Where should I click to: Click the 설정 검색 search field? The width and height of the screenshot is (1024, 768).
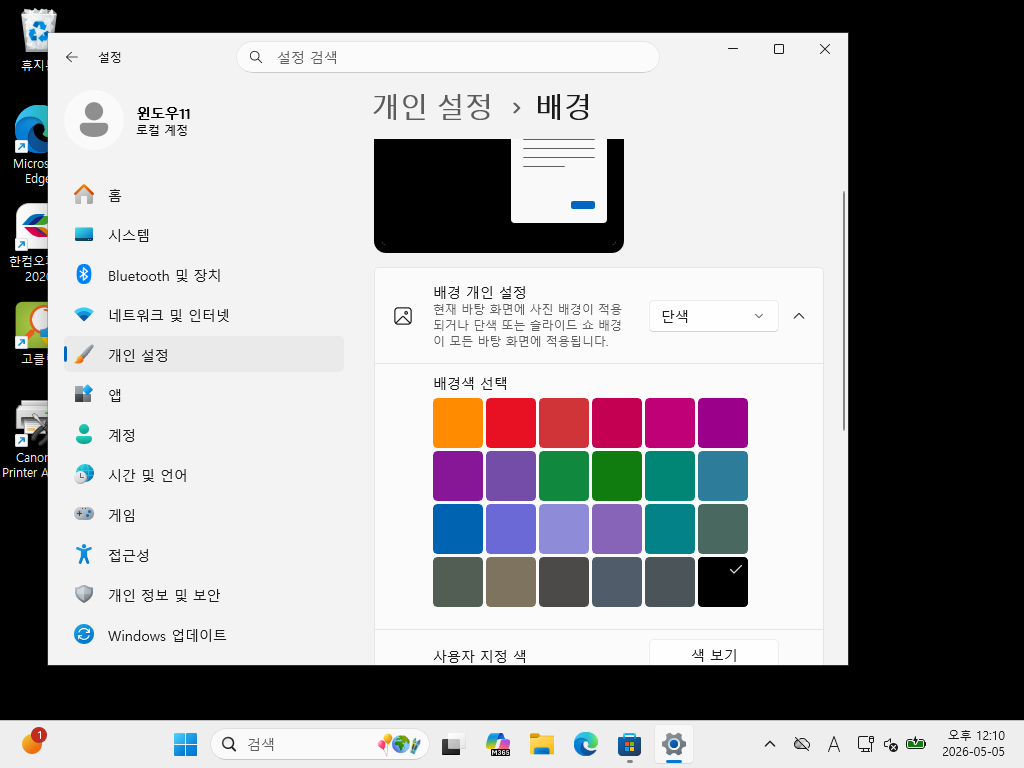[x=448, y=57]
